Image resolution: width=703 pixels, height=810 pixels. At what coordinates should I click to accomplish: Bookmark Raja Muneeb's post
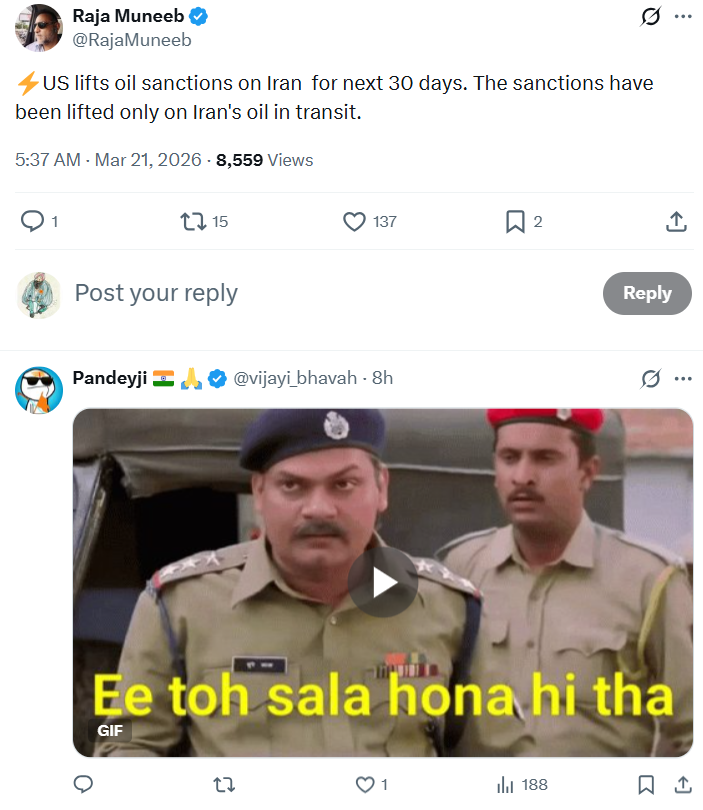pos(515,221)
